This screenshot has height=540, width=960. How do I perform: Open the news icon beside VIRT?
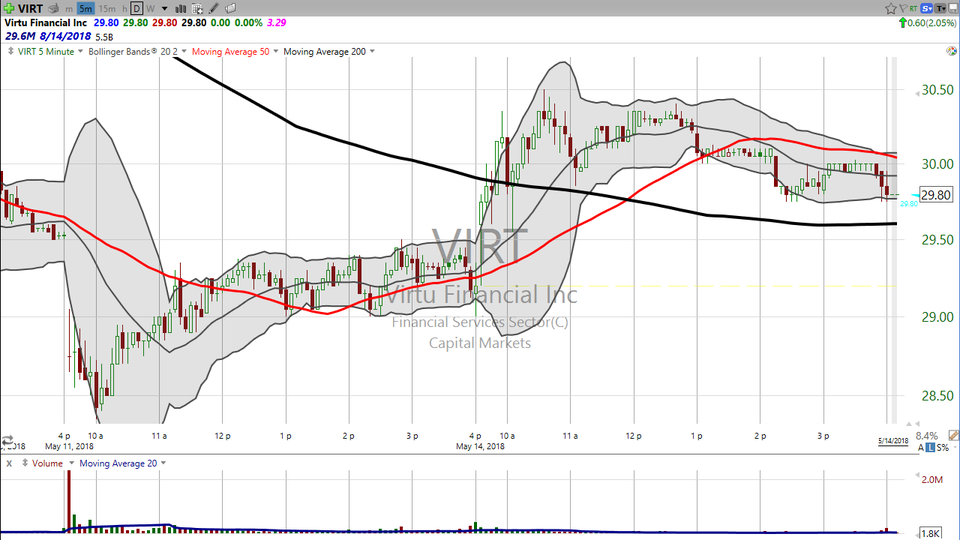53,9
